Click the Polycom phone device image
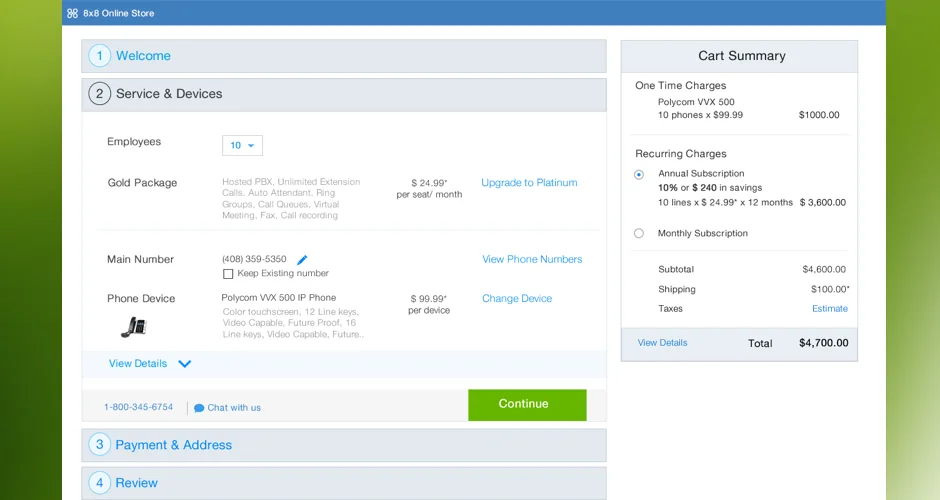The height and width of the screenshot is (500, 940). click(x=134, y=327)
